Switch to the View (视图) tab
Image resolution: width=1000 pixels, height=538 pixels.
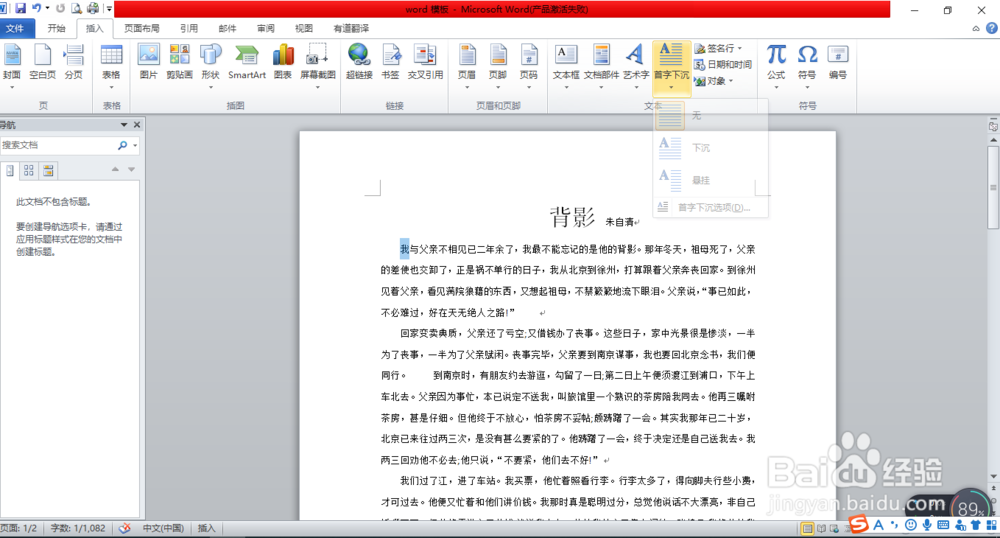(304, 28)
